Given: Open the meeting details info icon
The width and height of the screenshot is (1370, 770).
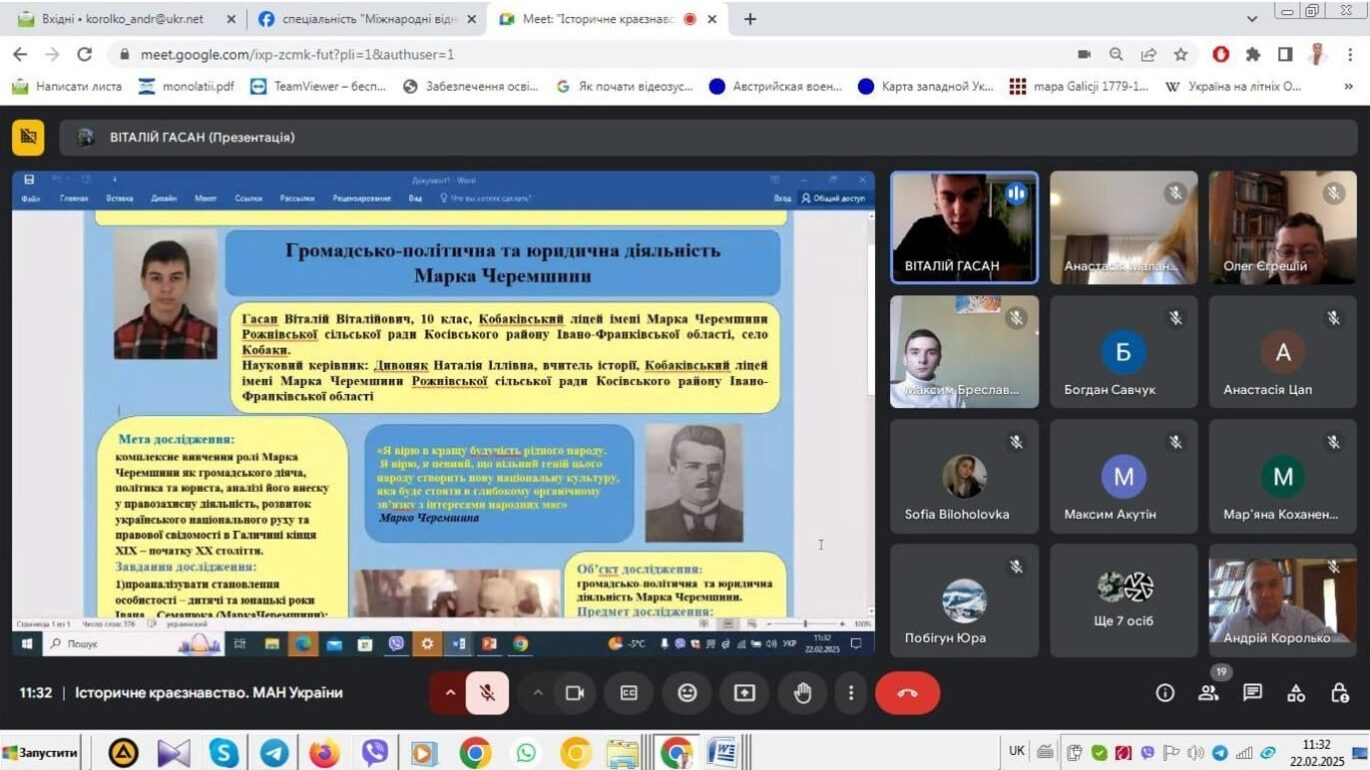Looking at the screenshot, I should [x=1165, y=693].
